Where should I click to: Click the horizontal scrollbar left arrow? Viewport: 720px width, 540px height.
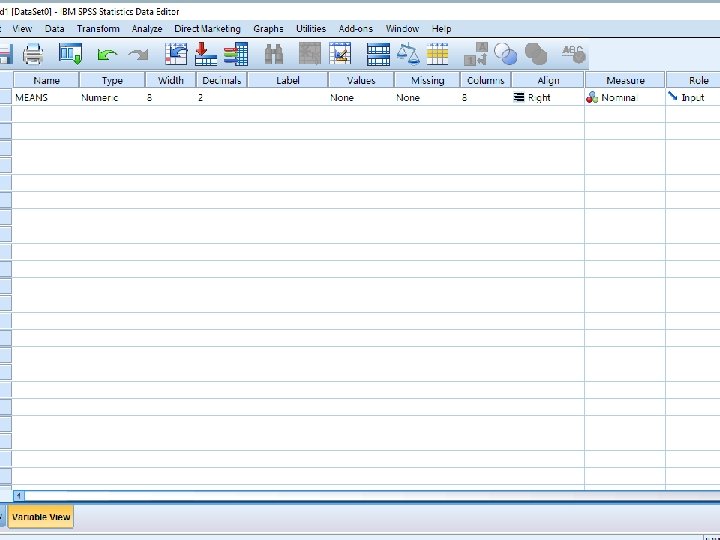click(19, 495)
